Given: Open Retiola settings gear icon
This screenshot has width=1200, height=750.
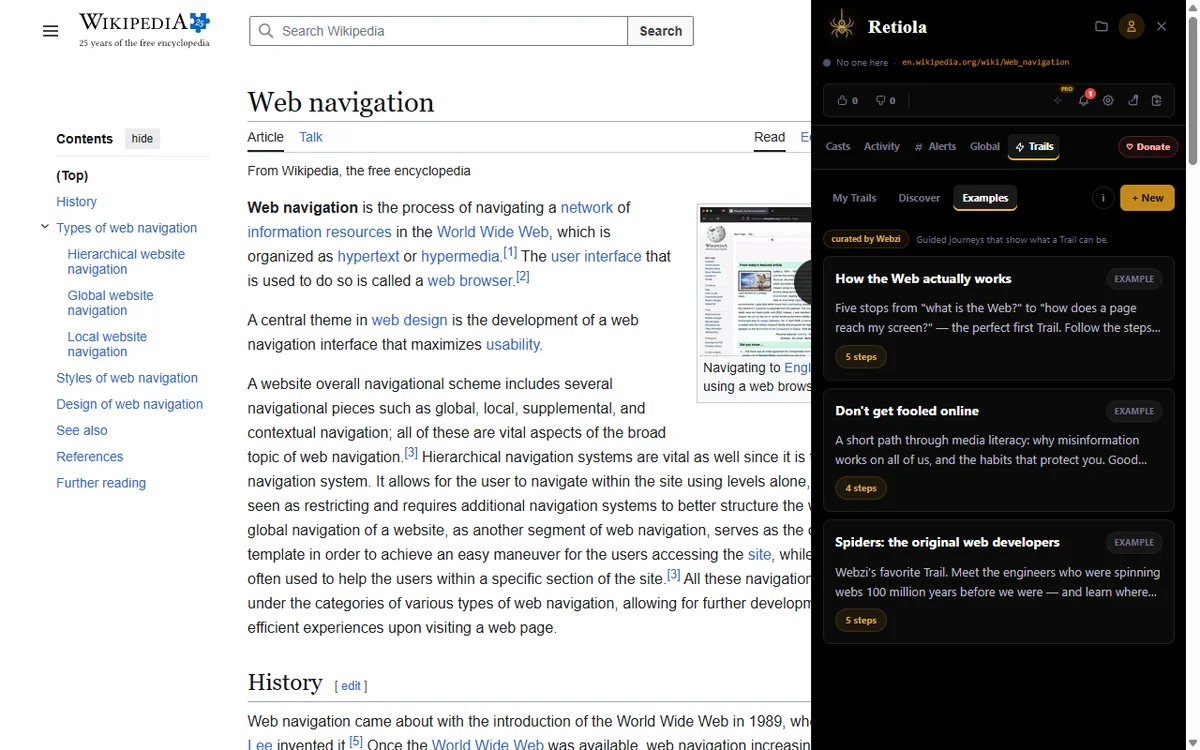Looking at the screenshot, I should (x=1108, y=100).
